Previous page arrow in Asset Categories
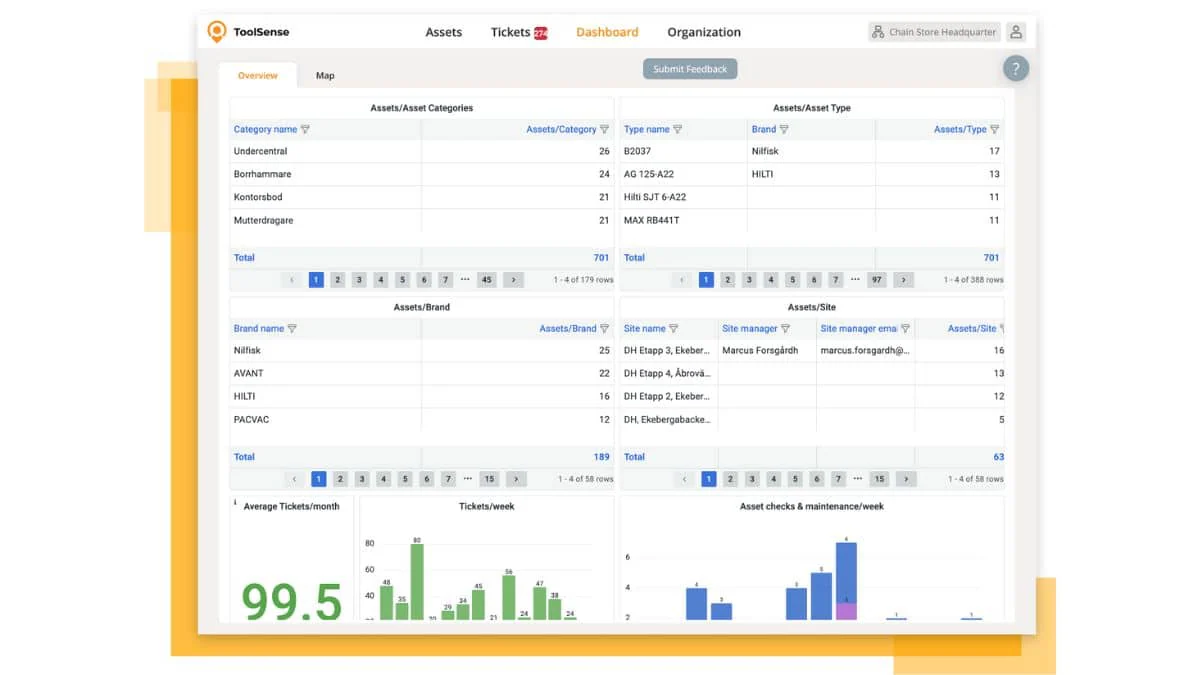The image size is (1200, 675). pos(292,280)
